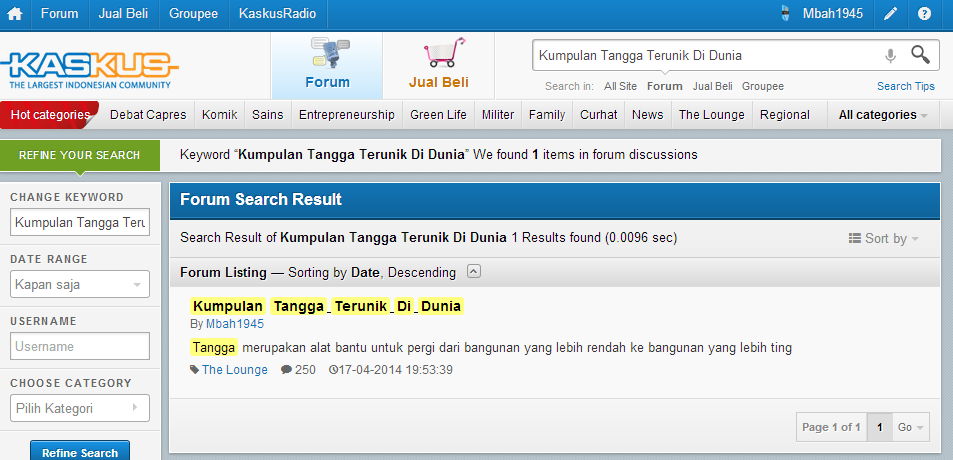Focus the main search box
Viewport: 953px width, 460px height.
coord(708,55)
